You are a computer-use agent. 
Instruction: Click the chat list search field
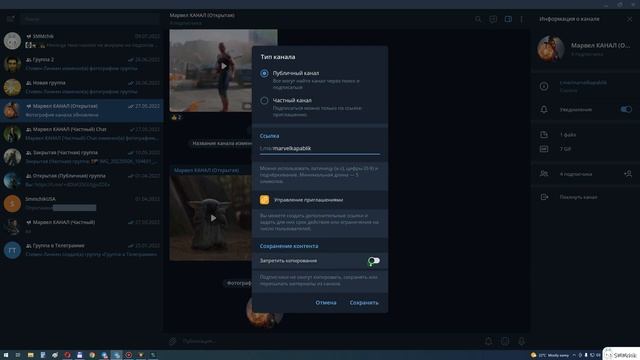(90, 19)
